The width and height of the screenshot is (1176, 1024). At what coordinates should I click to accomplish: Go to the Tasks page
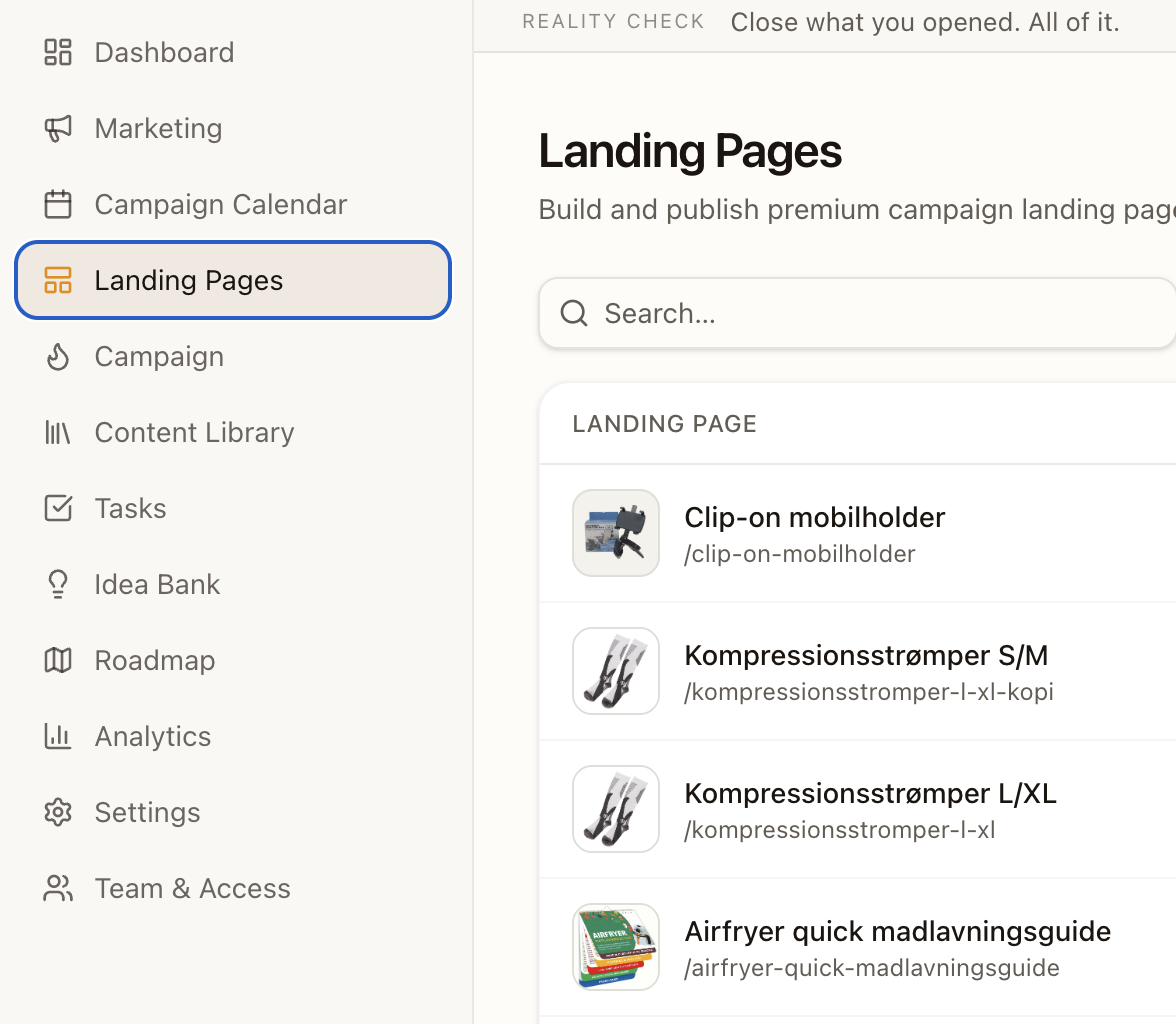pos(233,508)
